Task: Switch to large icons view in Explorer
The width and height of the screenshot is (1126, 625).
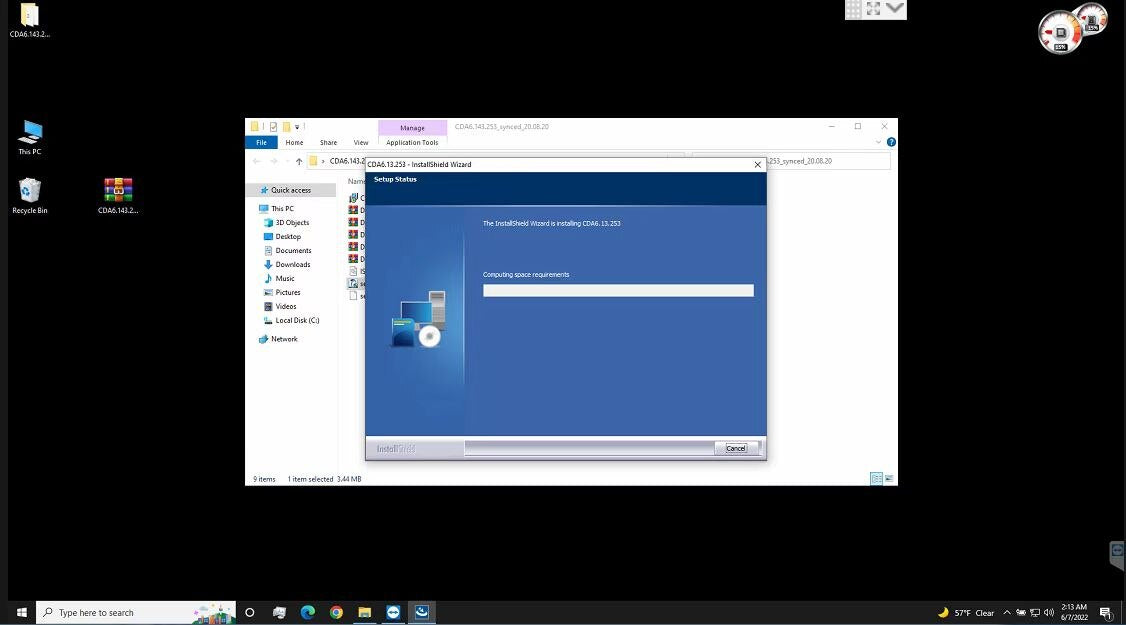Action: click(x=889, y=479)
